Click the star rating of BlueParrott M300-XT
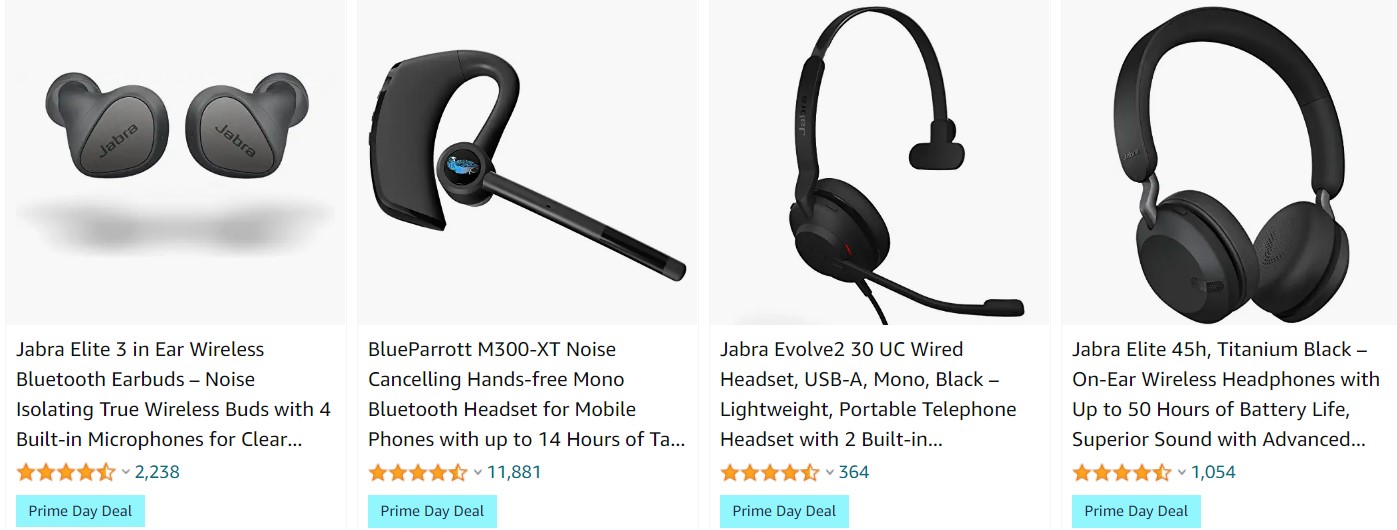This screenshot has height=530, width=1397. (418, 472)
